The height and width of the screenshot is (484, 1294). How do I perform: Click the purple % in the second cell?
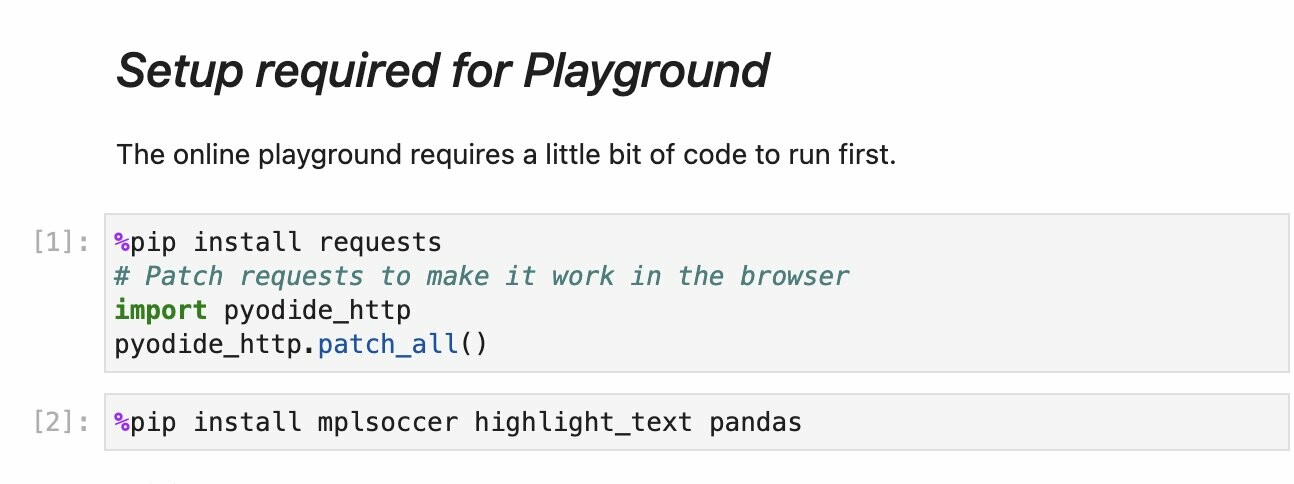(x=122, y=423)
